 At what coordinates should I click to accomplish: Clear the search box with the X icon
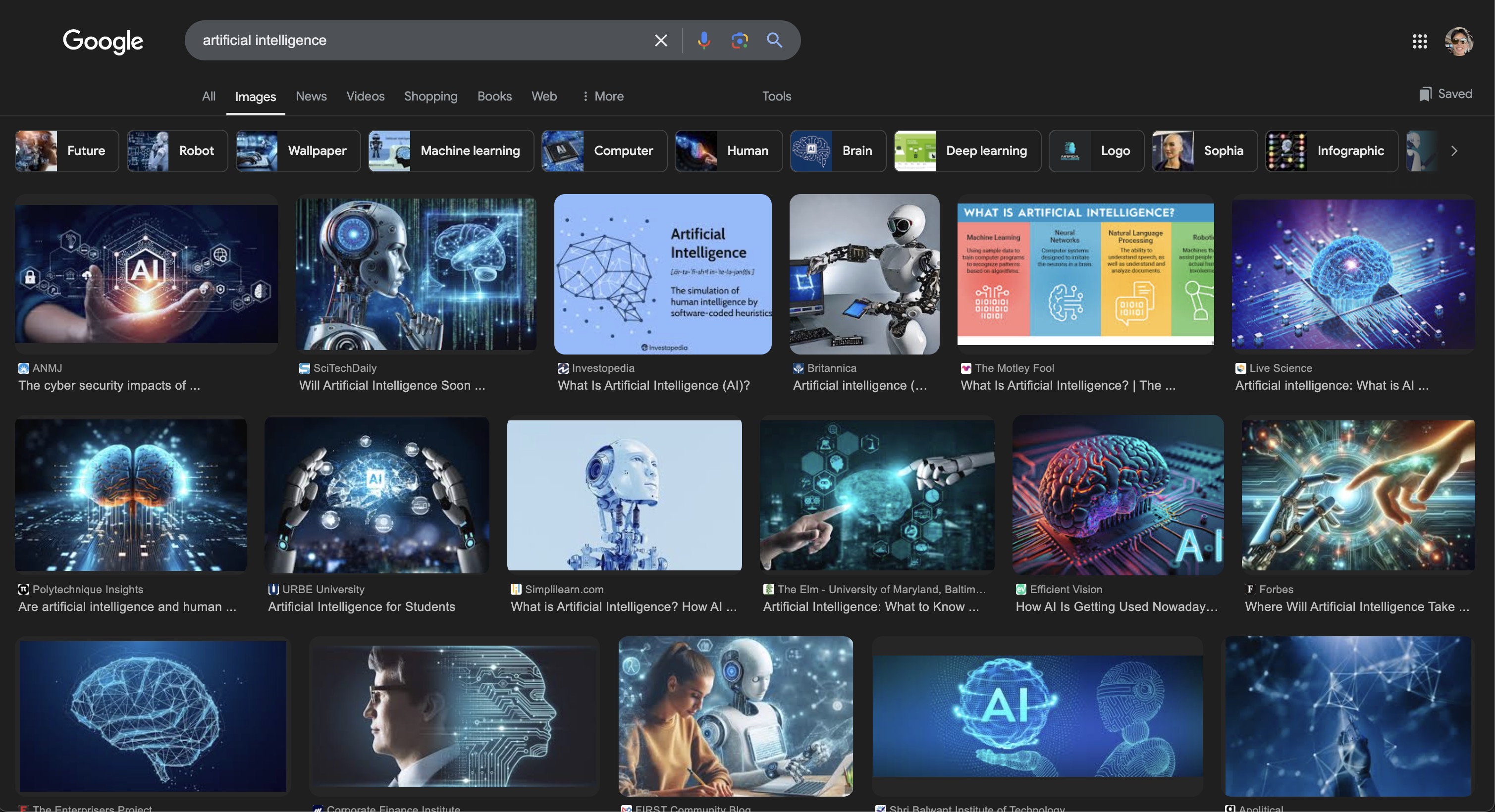click(660, 40)
